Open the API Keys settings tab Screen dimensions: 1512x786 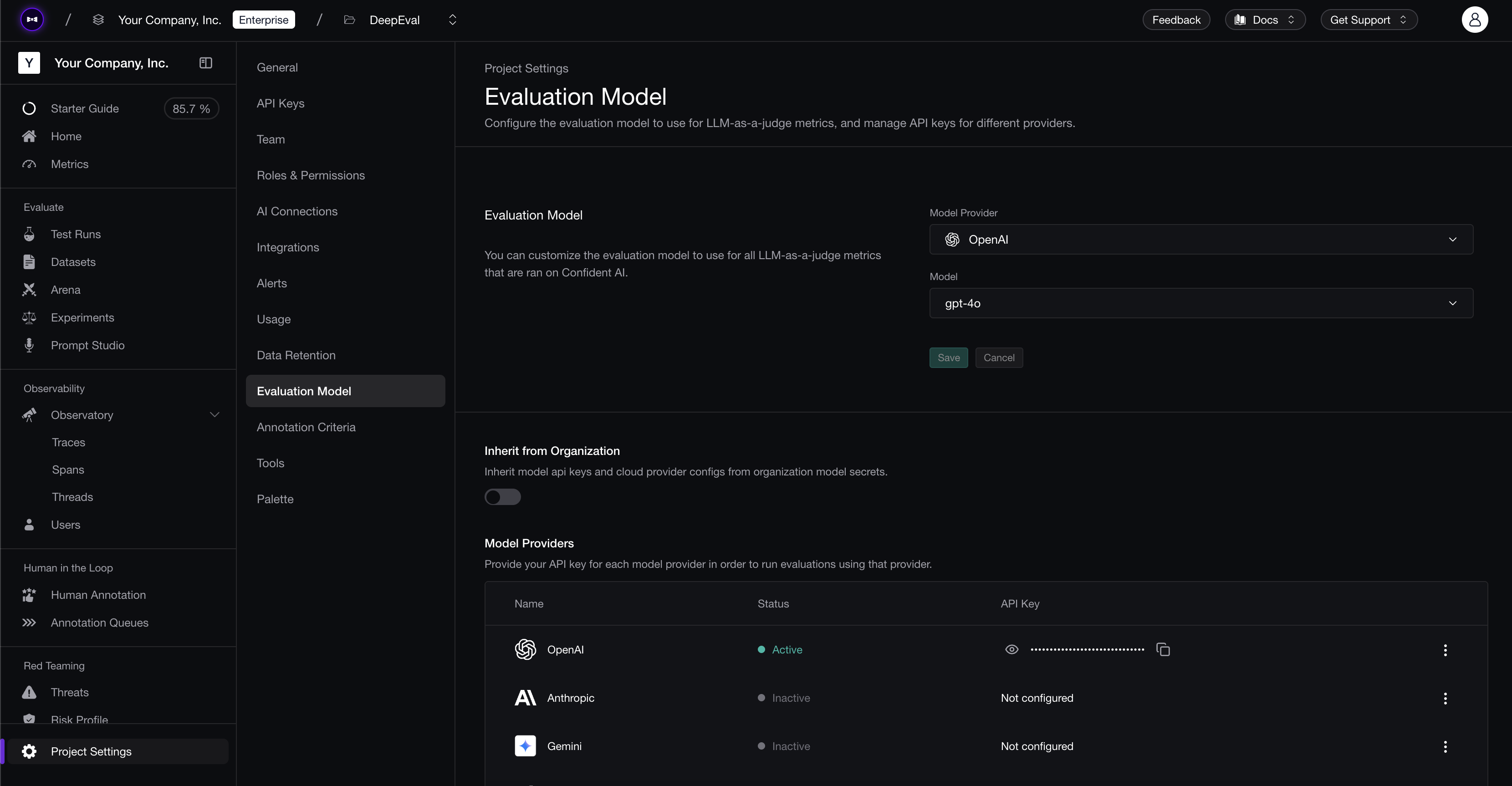[281, 103]
